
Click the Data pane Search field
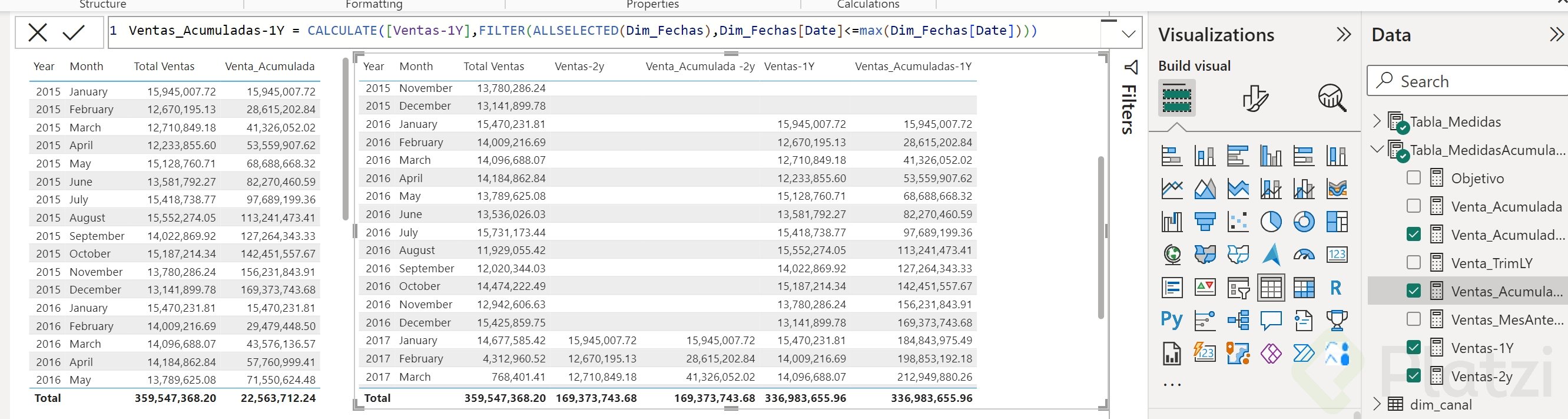(x=1473, y=81)
